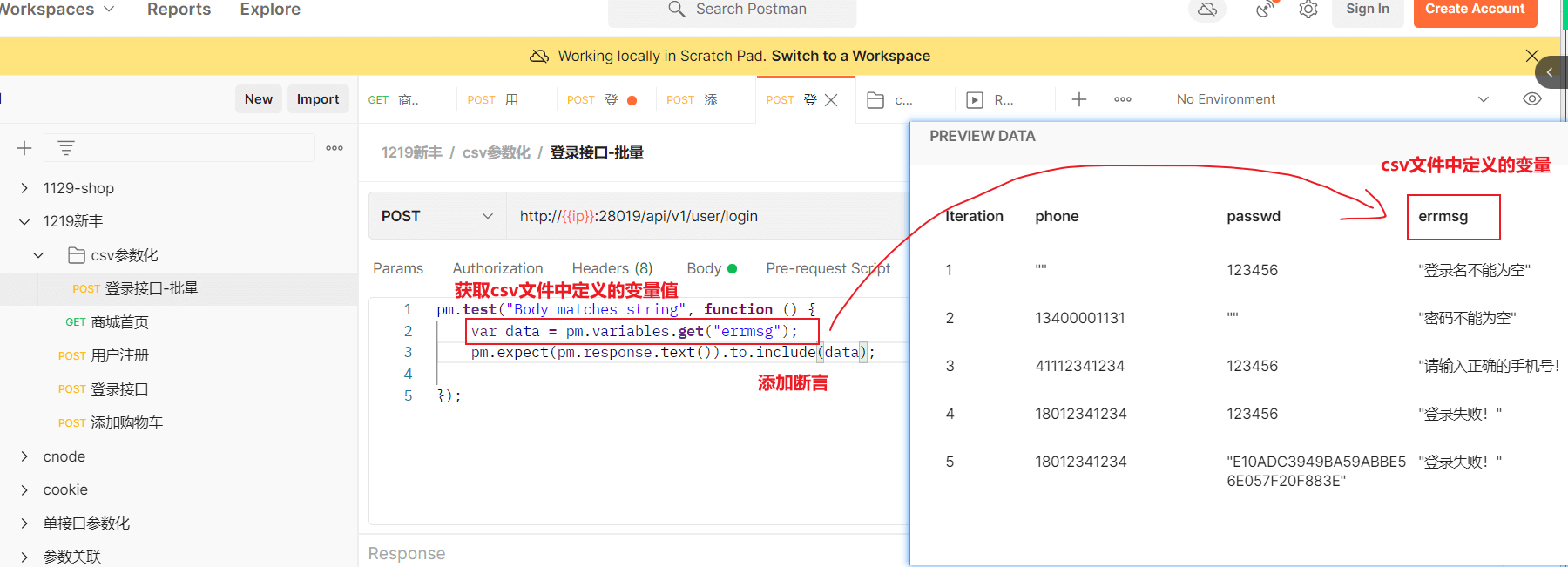Click the csv参数化 breadcrumb link
Viewport: 1568px width, 567px height.
pyautogui.click(x=497, y=152)
